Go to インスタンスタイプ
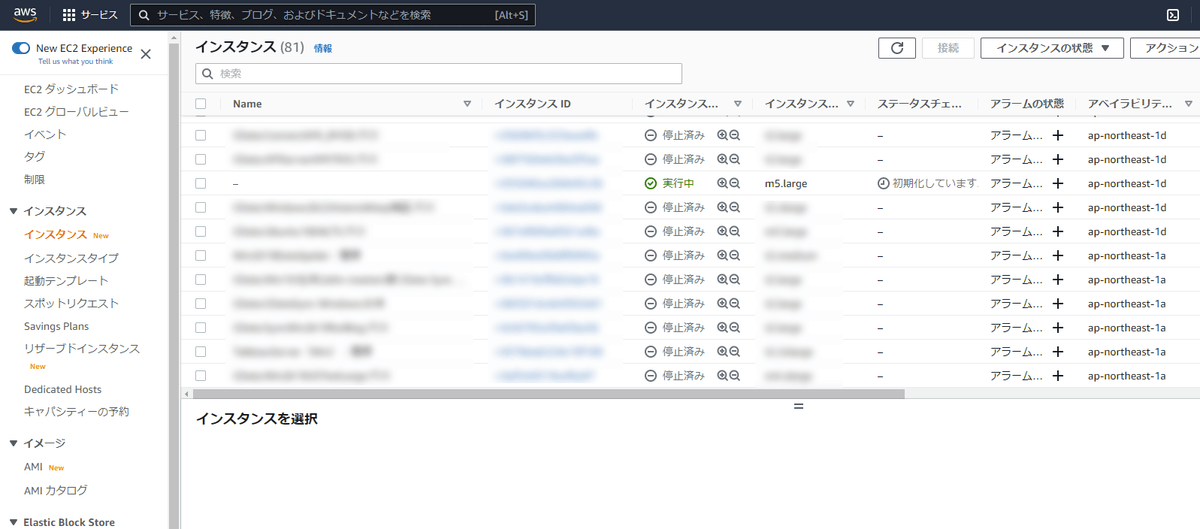The image size is (1200, 529). click(x=71, y=258)
